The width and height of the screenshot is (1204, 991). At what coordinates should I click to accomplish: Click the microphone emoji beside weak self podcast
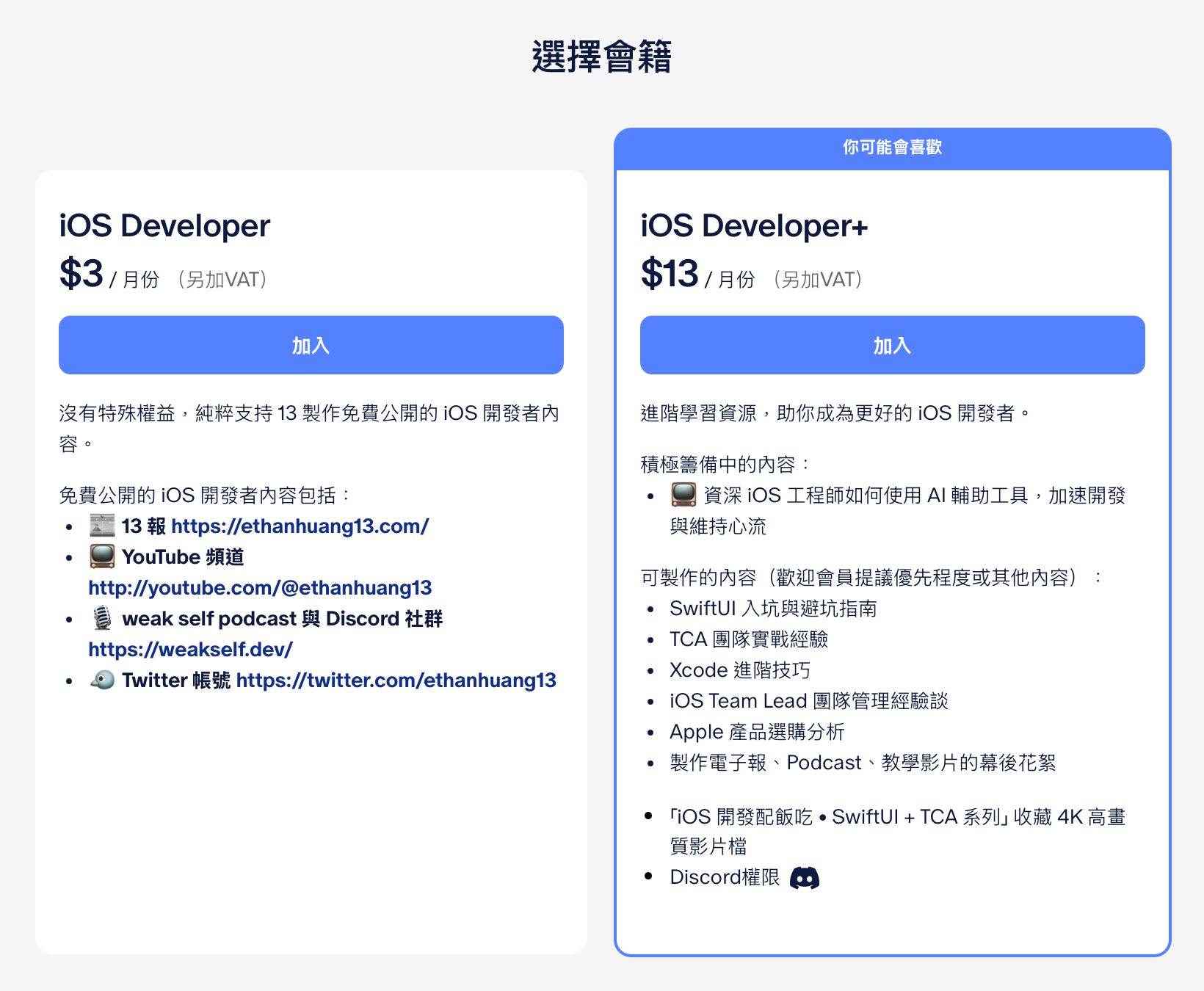102,618
